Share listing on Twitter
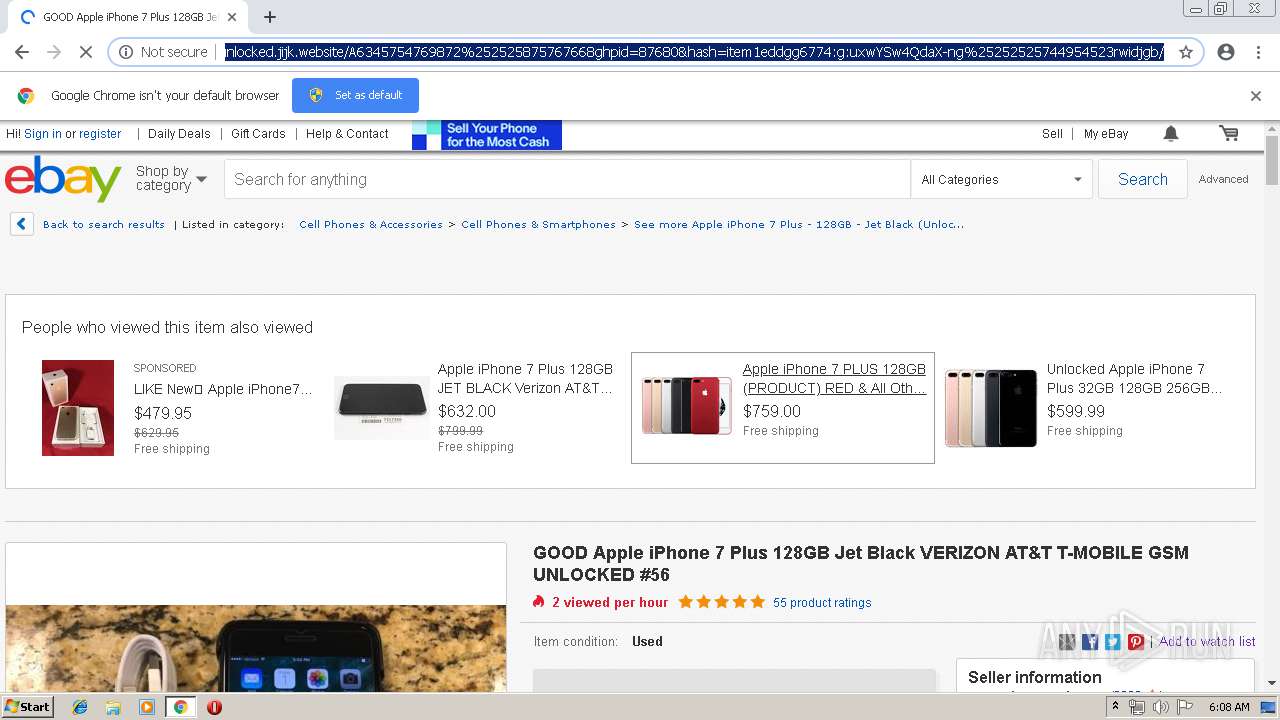 [x=1113, y=642]
